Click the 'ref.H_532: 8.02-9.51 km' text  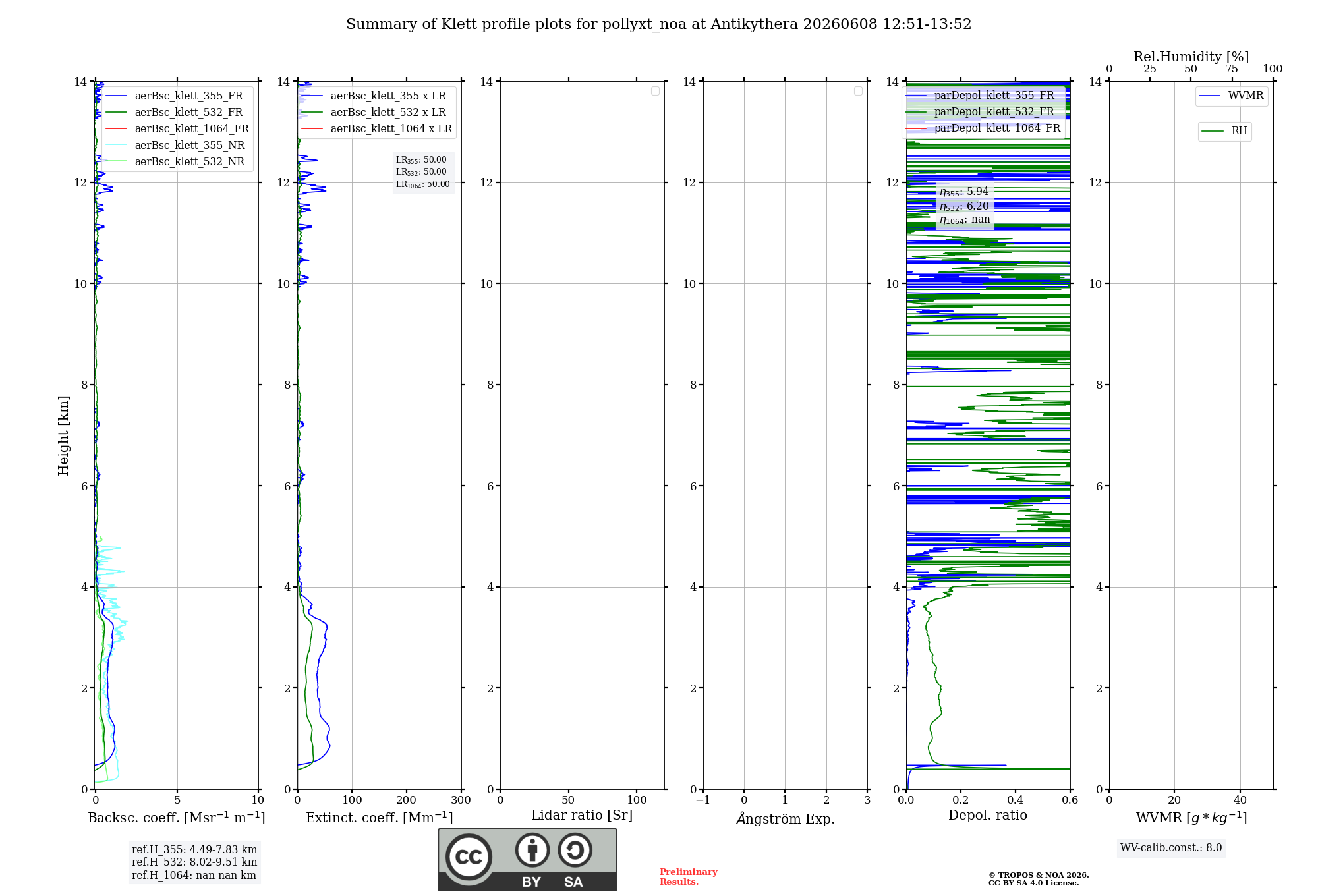click(x=194, y=862)
